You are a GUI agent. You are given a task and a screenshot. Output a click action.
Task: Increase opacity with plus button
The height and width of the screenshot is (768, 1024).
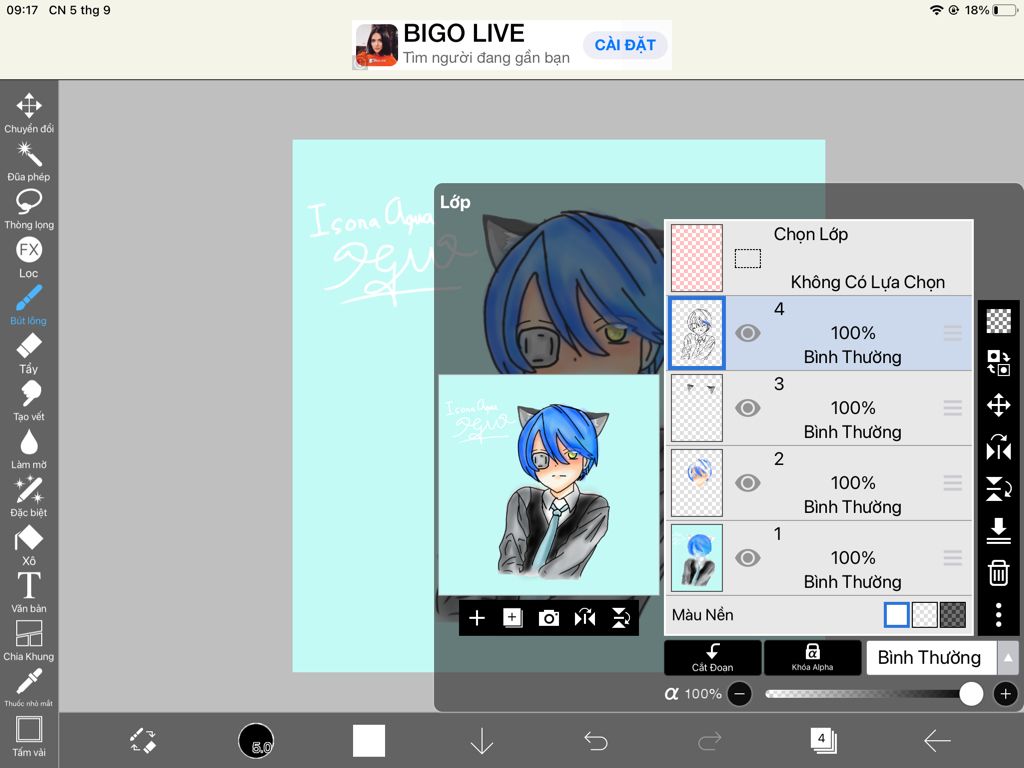1005,694
